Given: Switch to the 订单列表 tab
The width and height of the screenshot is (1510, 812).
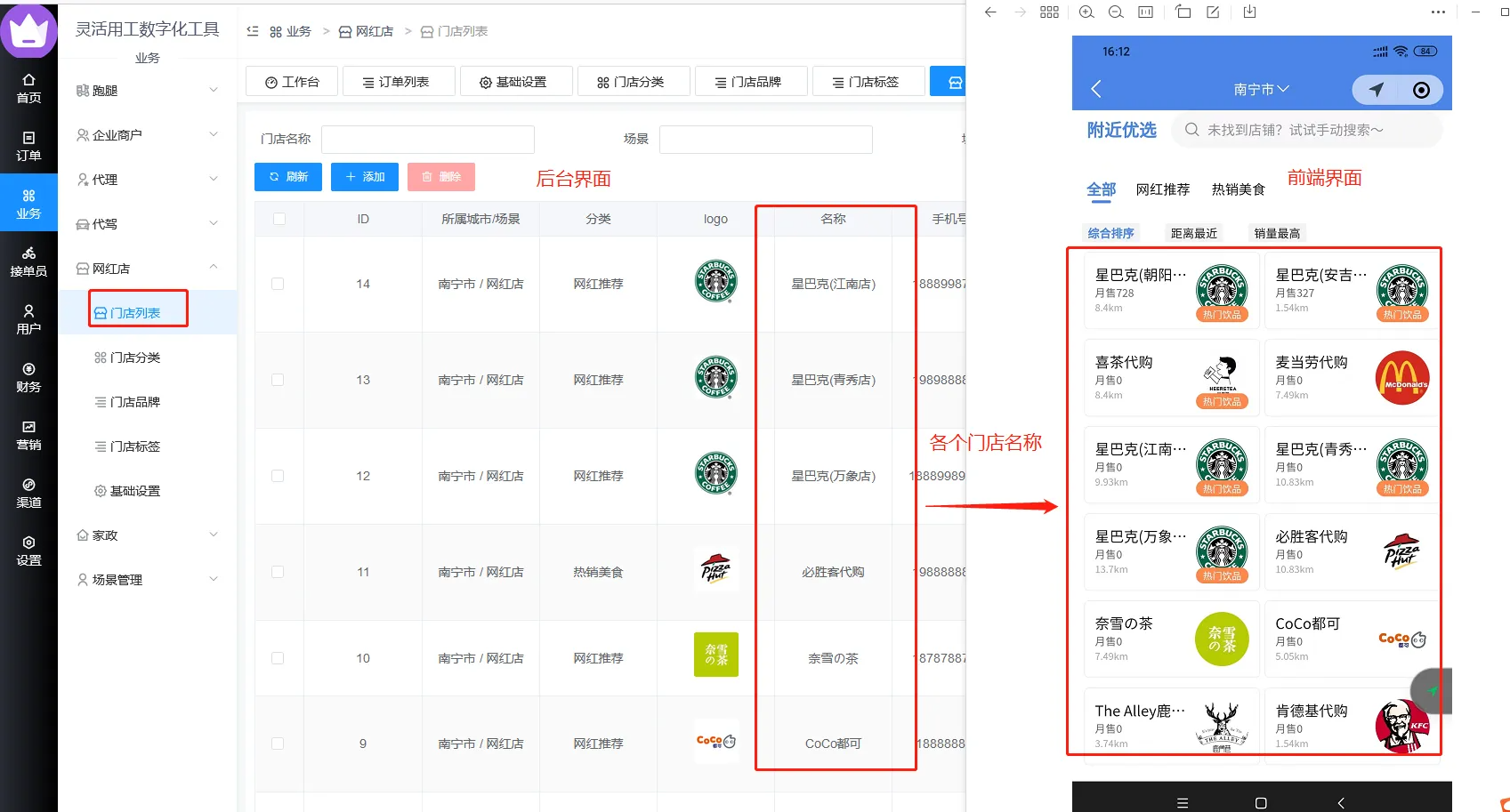Looking at the screenshot, I should click(398, 82).
